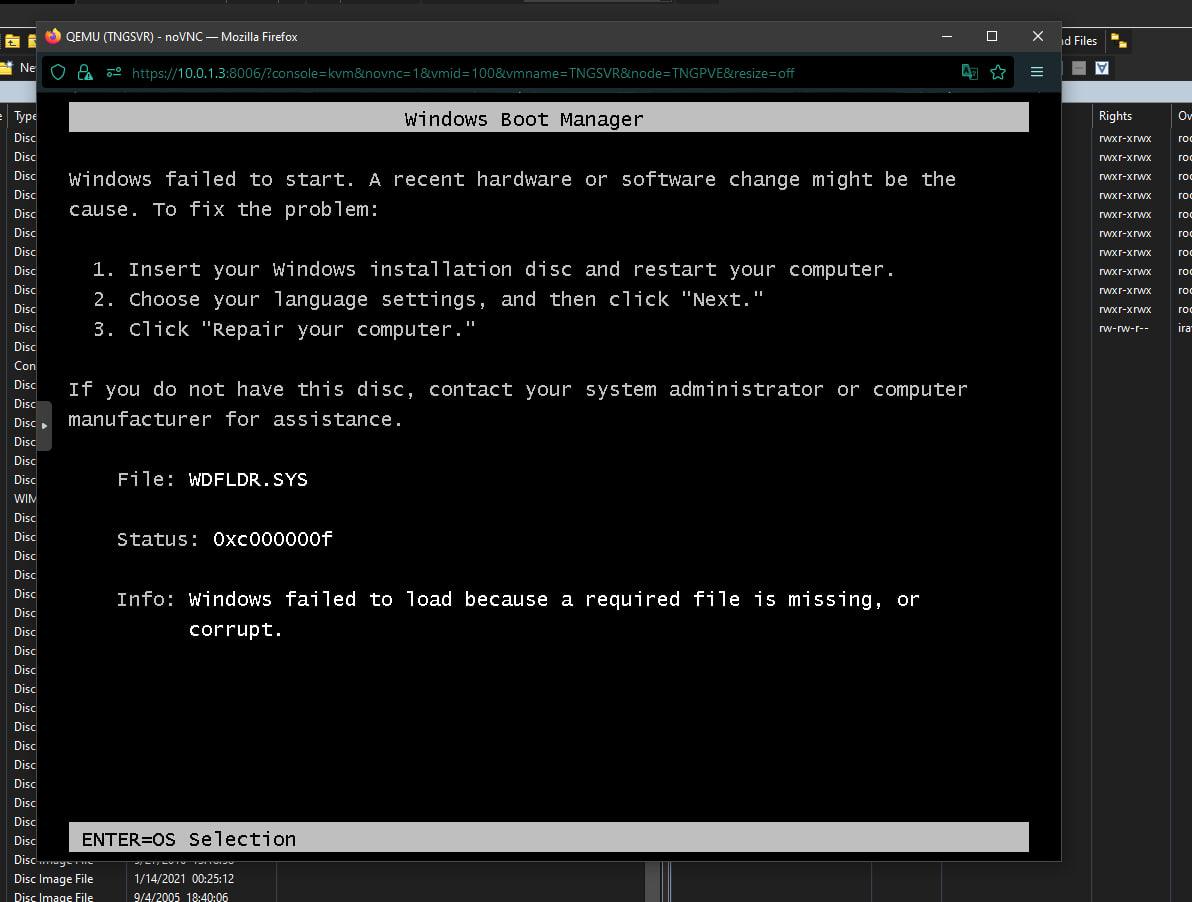1192x902 pixels.
Task: Close the QEMU noVNC Firefox window
Action: (1037, 37)
